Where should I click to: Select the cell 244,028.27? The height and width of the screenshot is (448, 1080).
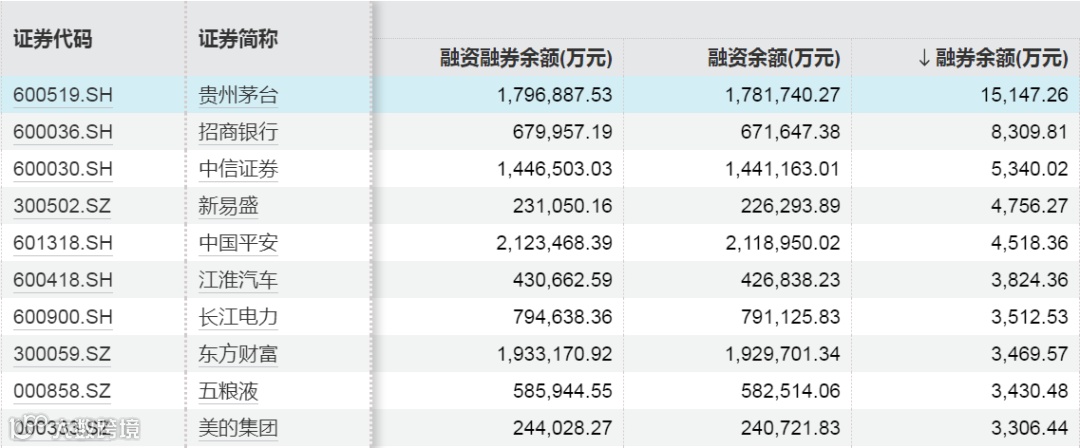563,429
